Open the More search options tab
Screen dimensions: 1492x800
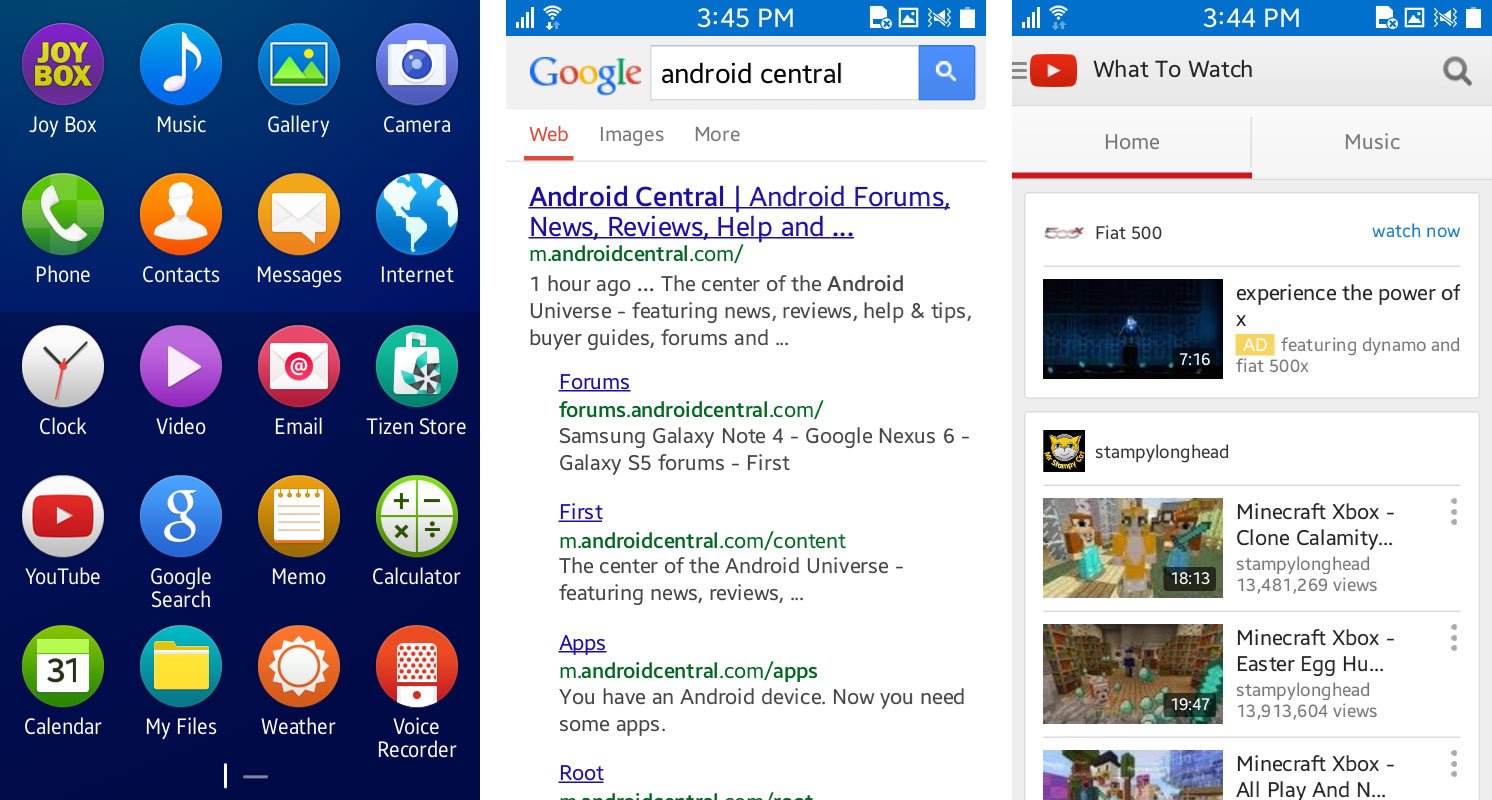(717, 135)
